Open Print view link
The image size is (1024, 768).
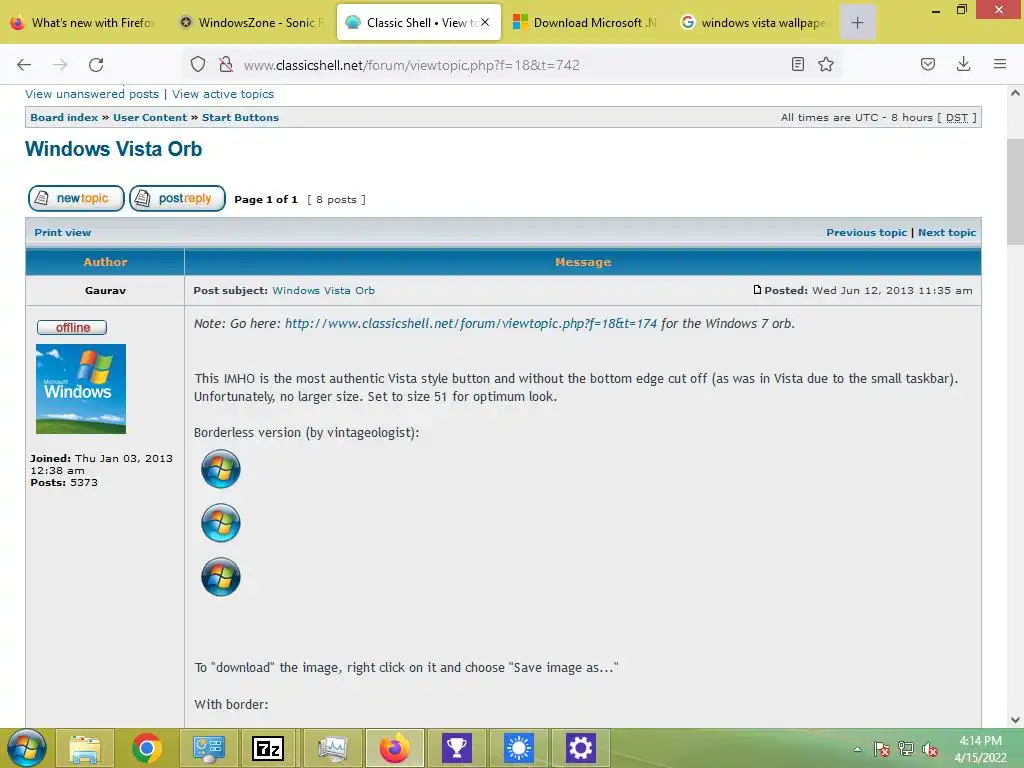tap(63, 232)
